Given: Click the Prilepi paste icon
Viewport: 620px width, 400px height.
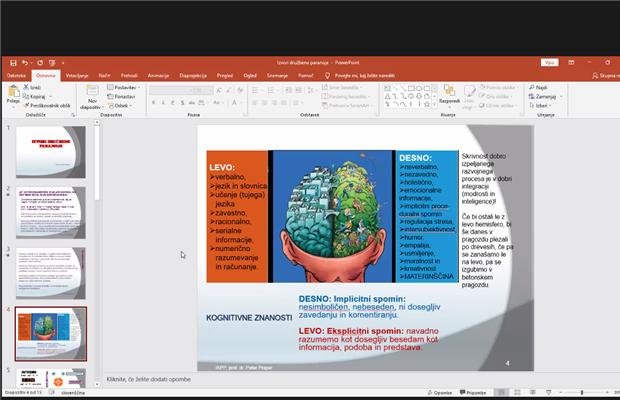Looking at the screenshot, I should 13,91.
